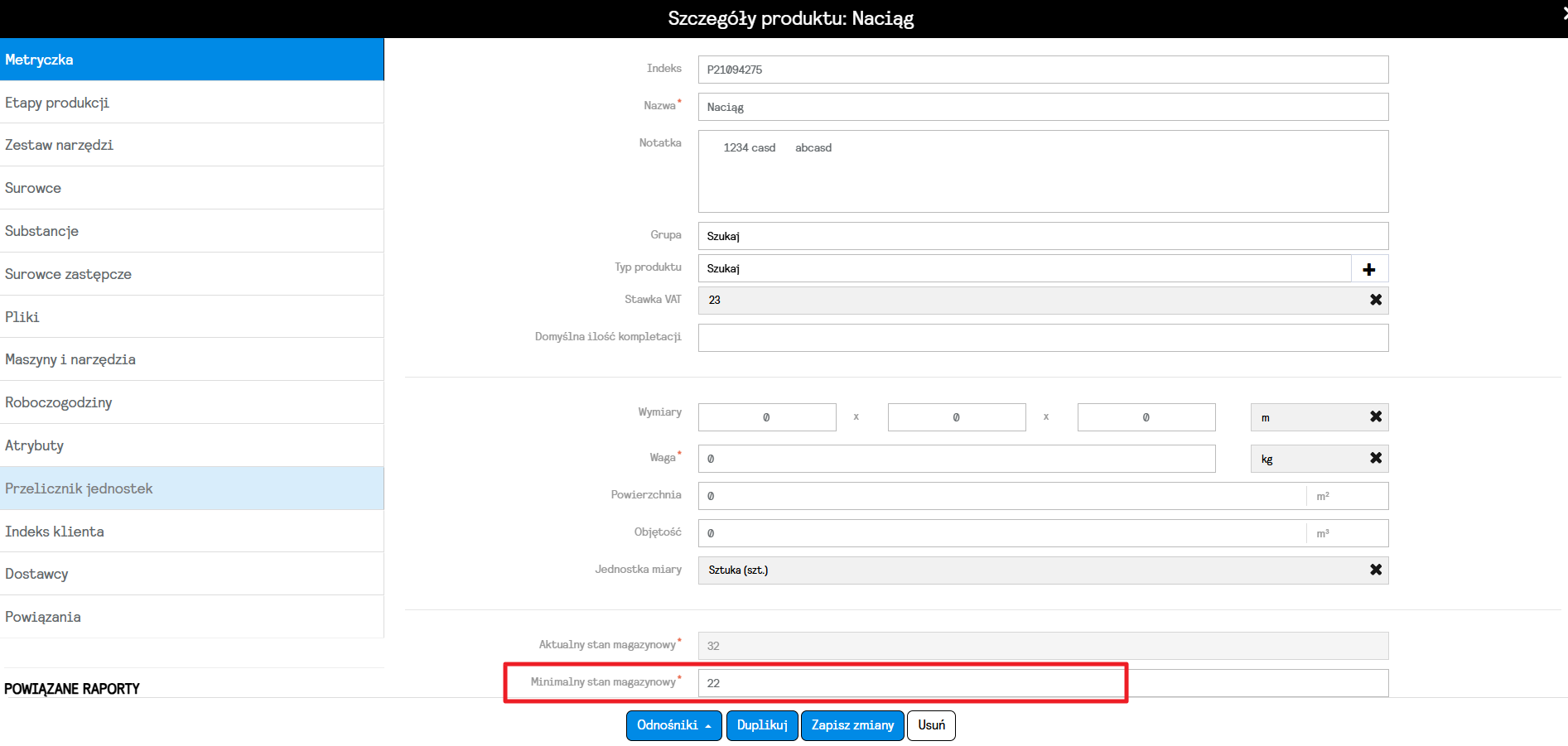Screen dimensions: 1568x746
Task: Switch to Etapy produkcji tab
Action: click(191, 103)
